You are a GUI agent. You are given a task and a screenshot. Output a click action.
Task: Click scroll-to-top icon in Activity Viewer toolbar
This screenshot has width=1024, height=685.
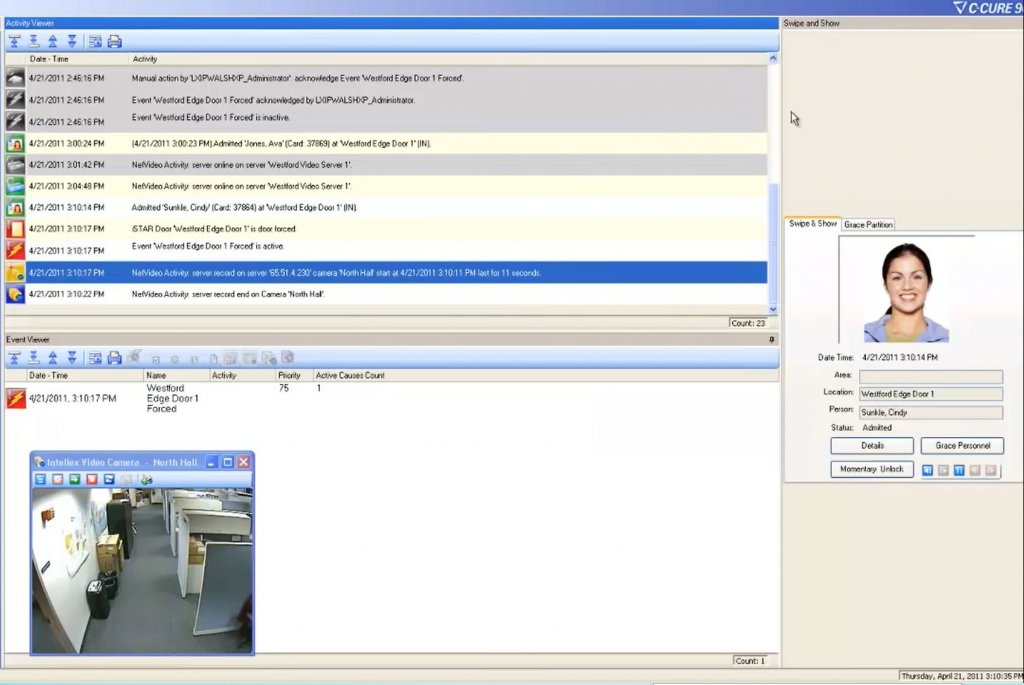14,41
